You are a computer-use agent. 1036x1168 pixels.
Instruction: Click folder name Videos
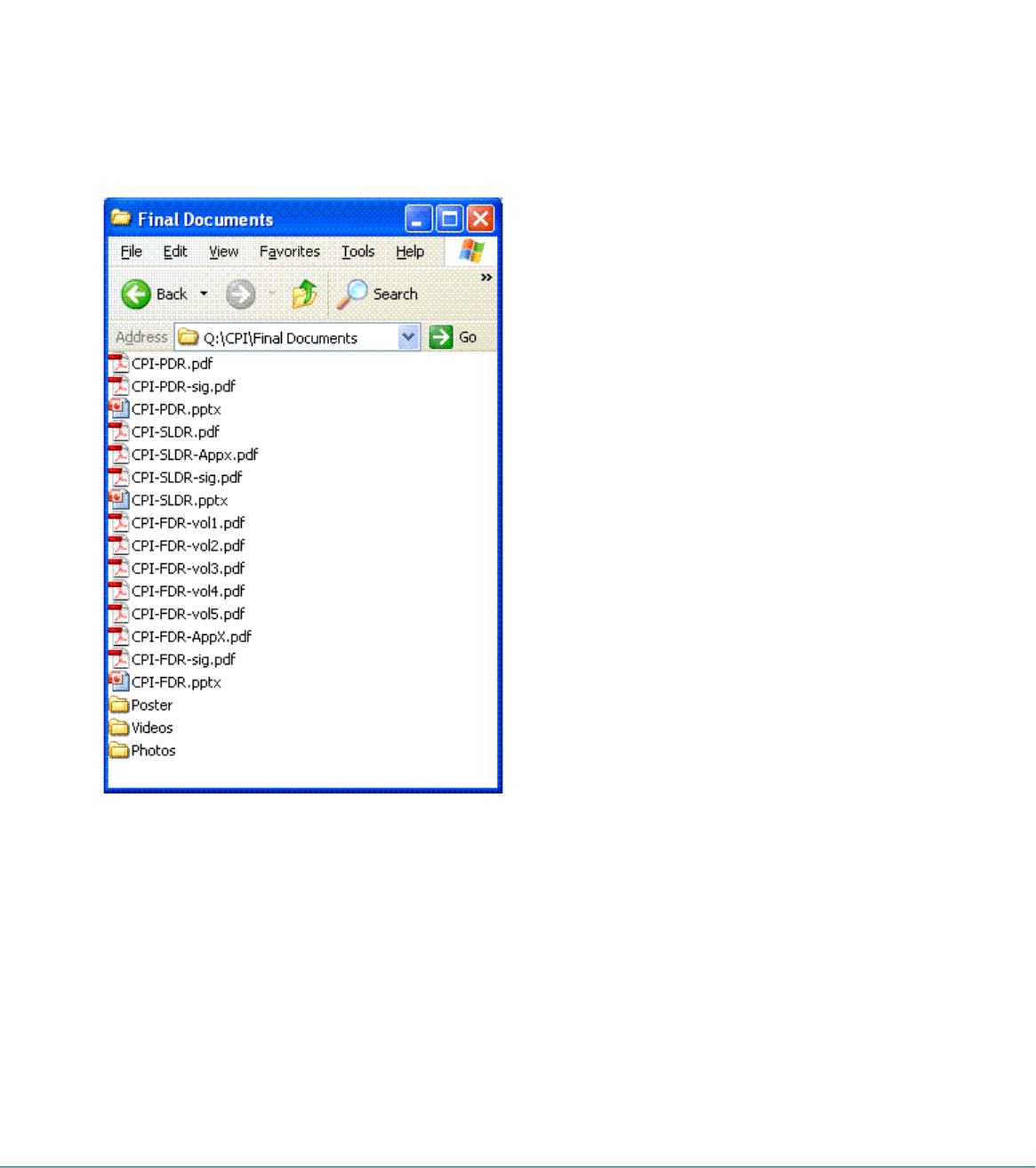tap(152, 728)
